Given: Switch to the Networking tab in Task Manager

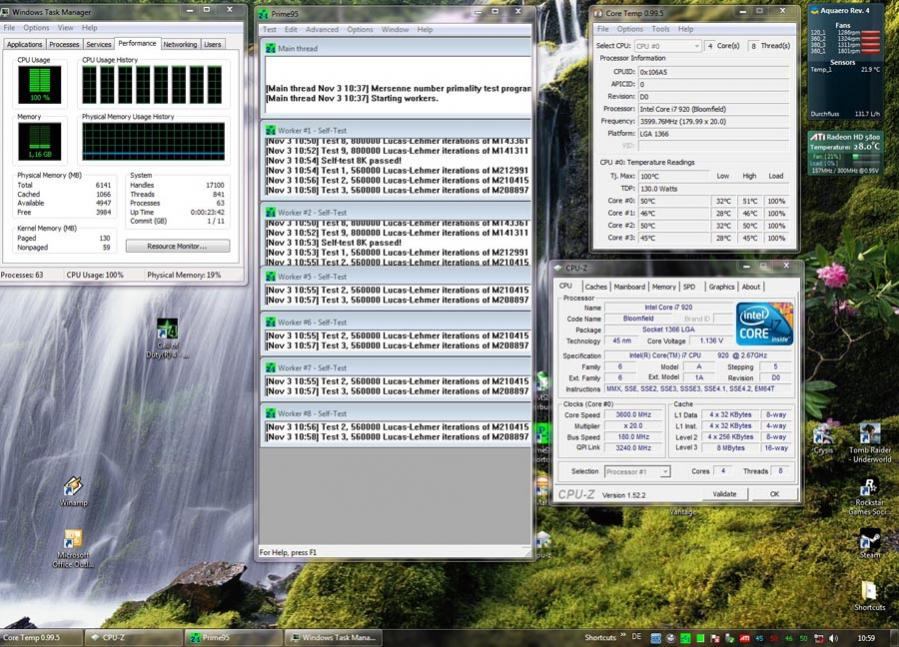Looking at the screenshot, I should click(x=180, y=44).
